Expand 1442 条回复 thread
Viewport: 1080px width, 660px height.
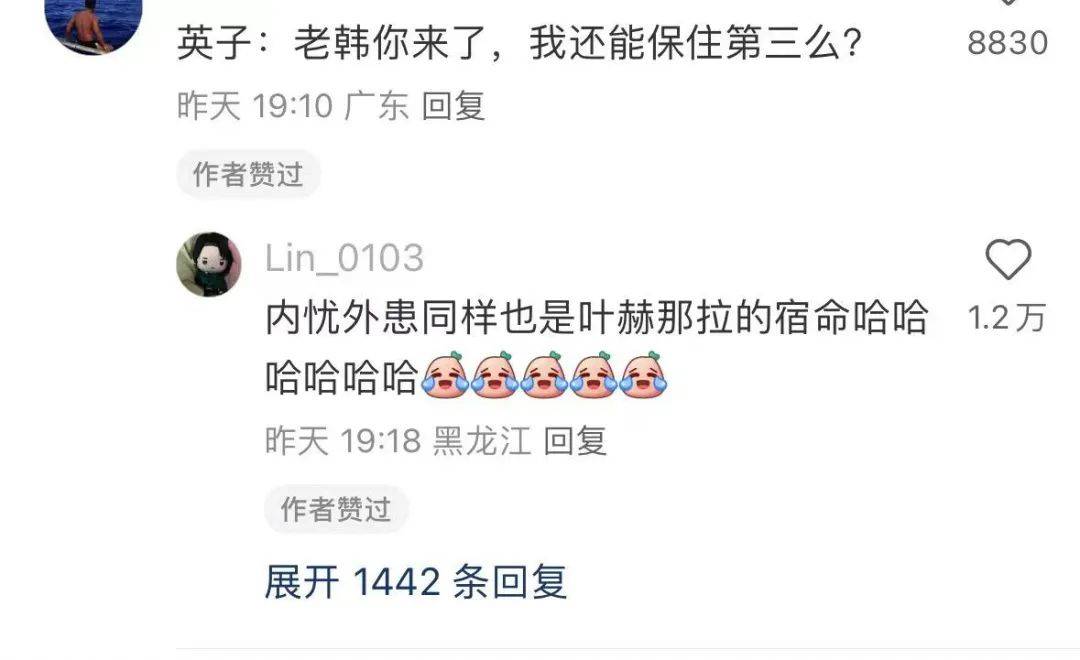pyautogui.click(x=416, y=582)
